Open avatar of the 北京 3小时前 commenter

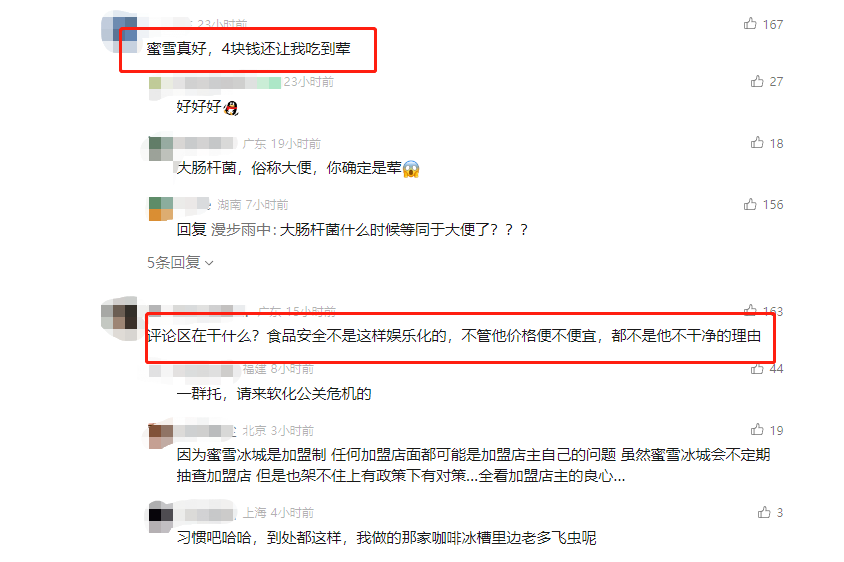click(160, 436)
